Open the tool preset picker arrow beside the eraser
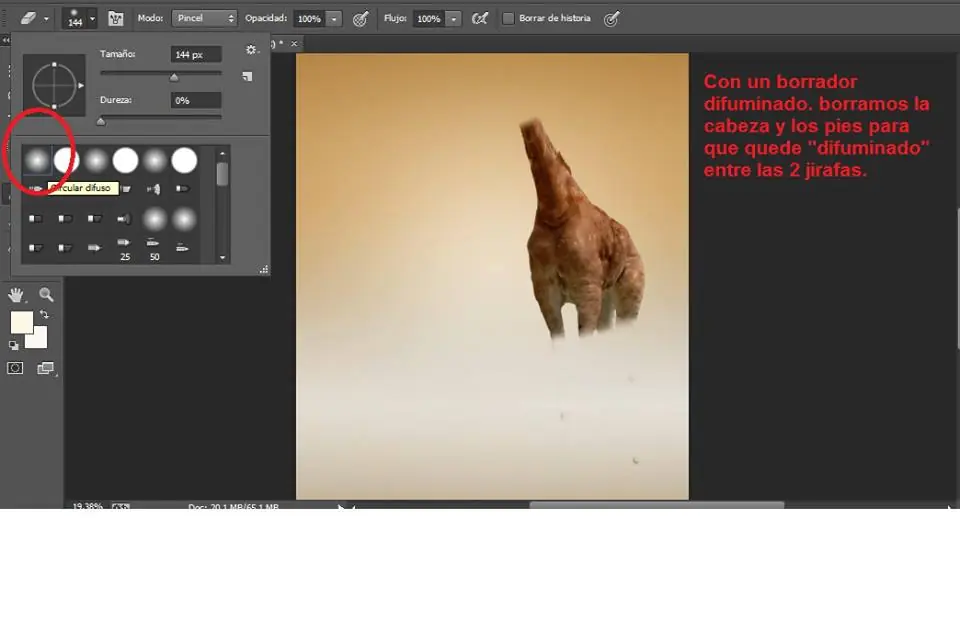960x621 pixels. (x=46, y=19)
